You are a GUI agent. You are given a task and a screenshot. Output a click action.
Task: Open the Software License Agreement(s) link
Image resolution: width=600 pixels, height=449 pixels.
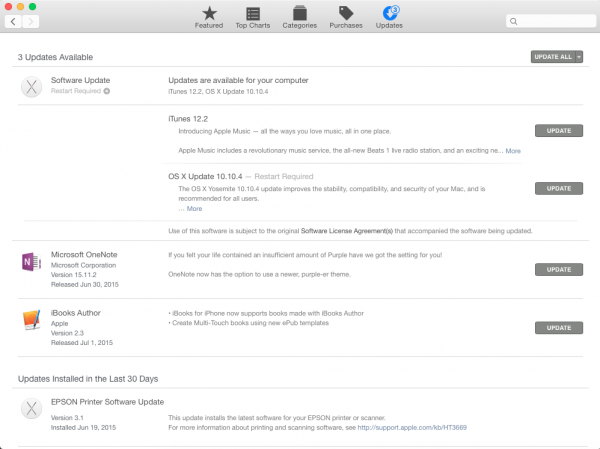tap(347, 231)
